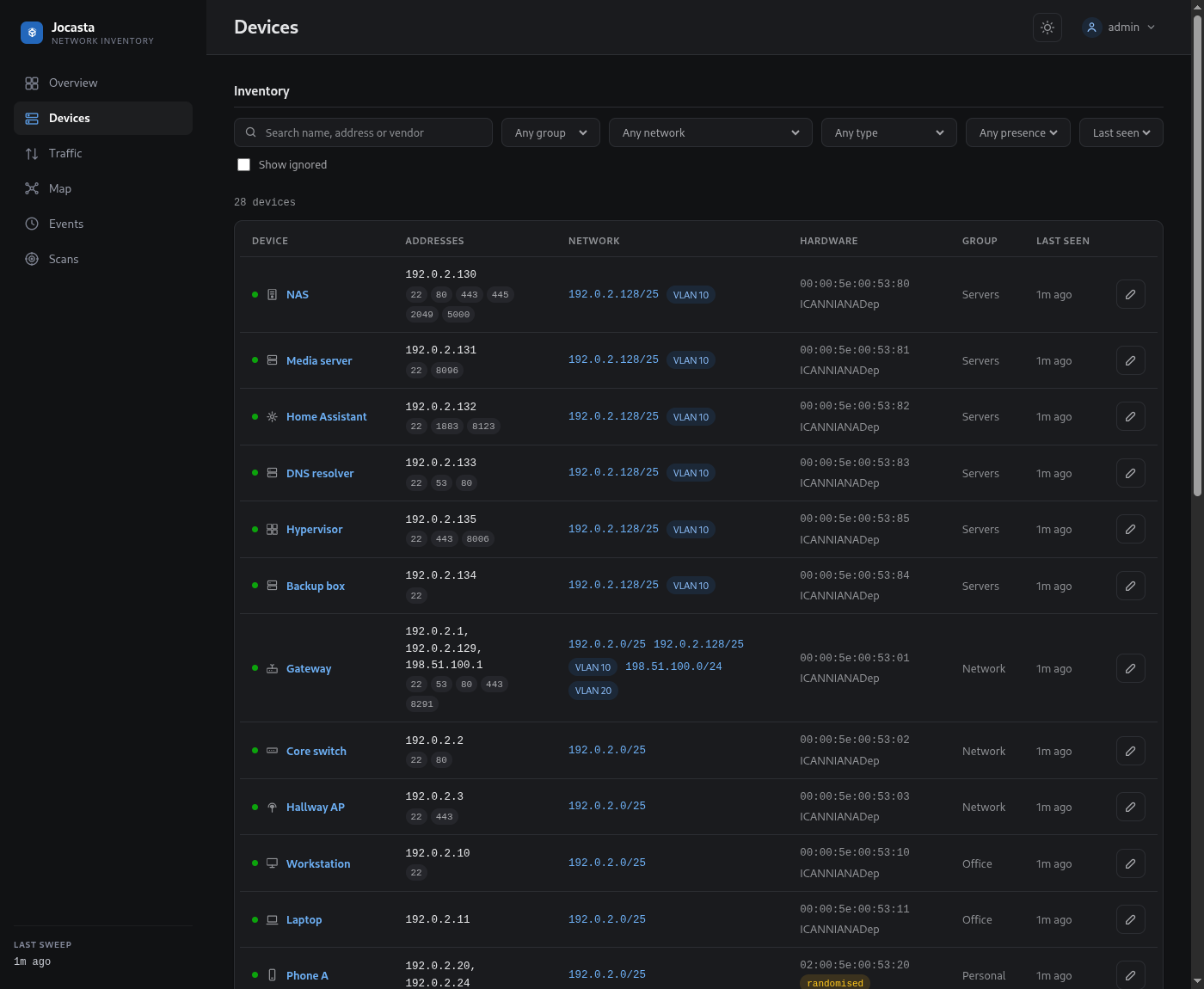Click the Jocasta logo icon
The image size is (1204, 989).
point(32,33)
